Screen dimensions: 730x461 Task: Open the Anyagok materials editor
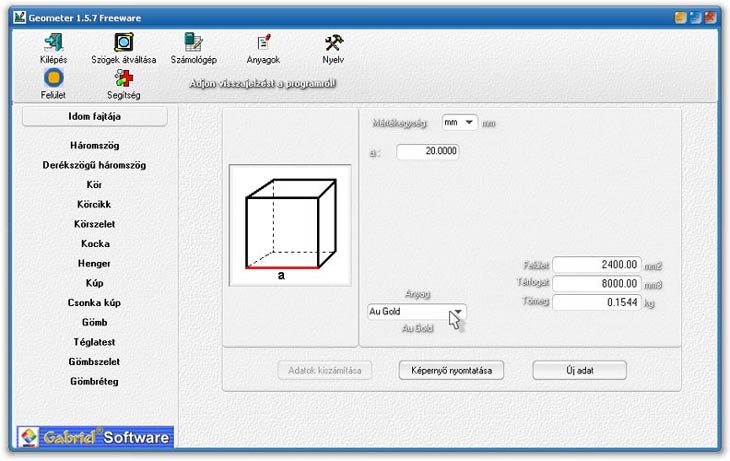point(264,43)
